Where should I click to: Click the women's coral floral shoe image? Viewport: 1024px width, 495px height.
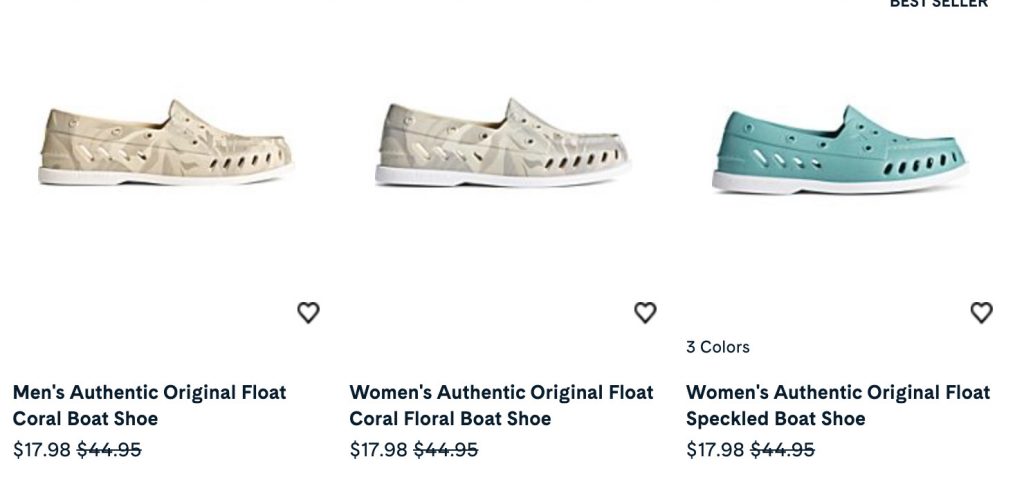point(503,143)
